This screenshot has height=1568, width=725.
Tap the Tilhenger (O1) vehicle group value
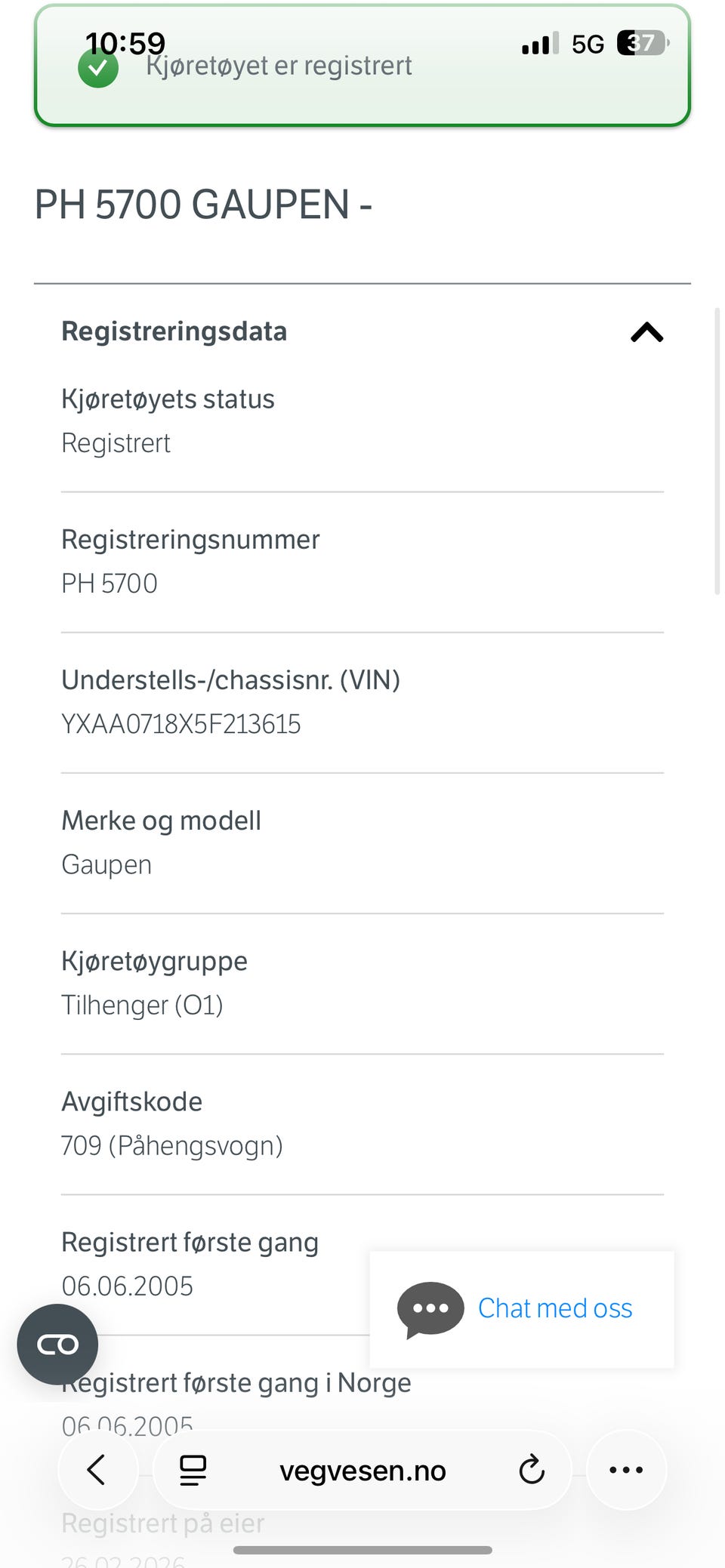(142, 1006)
